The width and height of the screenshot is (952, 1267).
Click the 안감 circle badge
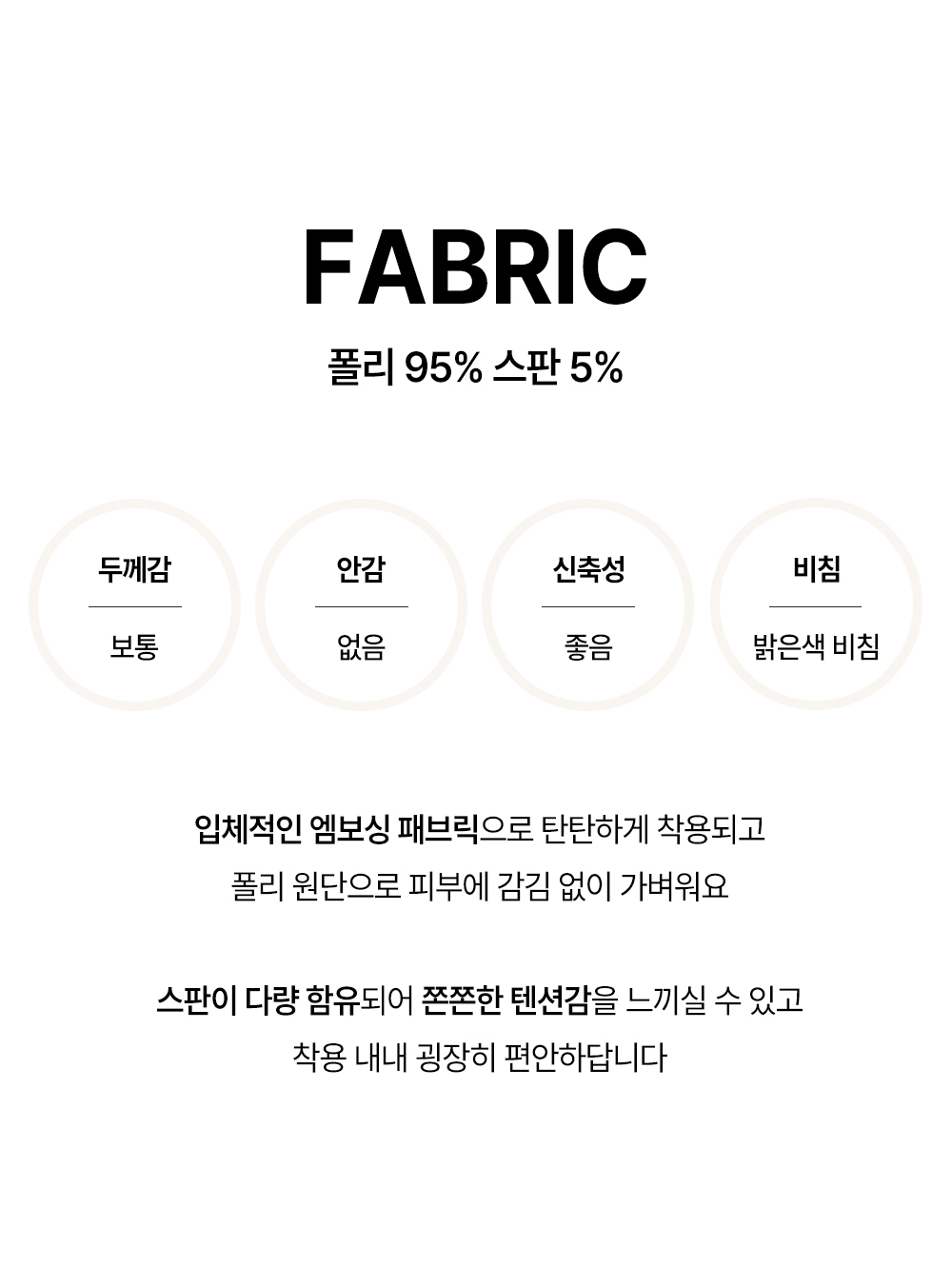point(361,604)
